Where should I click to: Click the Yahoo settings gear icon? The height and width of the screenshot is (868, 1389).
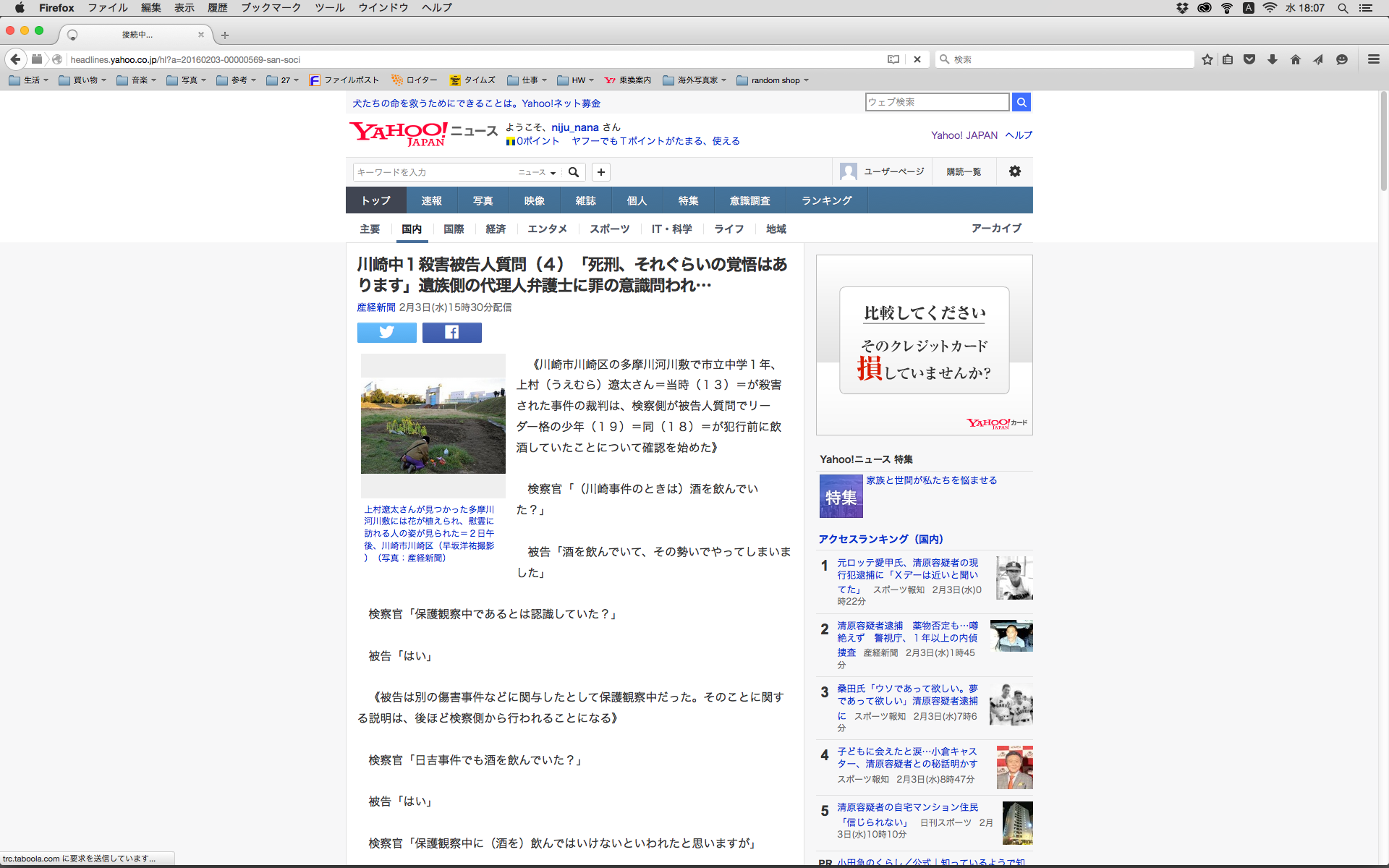pyautogui.click(x=1015, y=171)
